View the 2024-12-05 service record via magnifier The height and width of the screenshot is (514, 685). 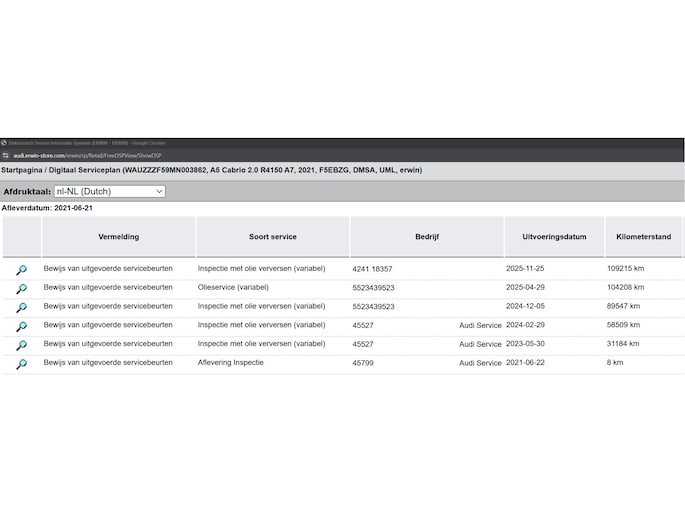pos(21,308)
